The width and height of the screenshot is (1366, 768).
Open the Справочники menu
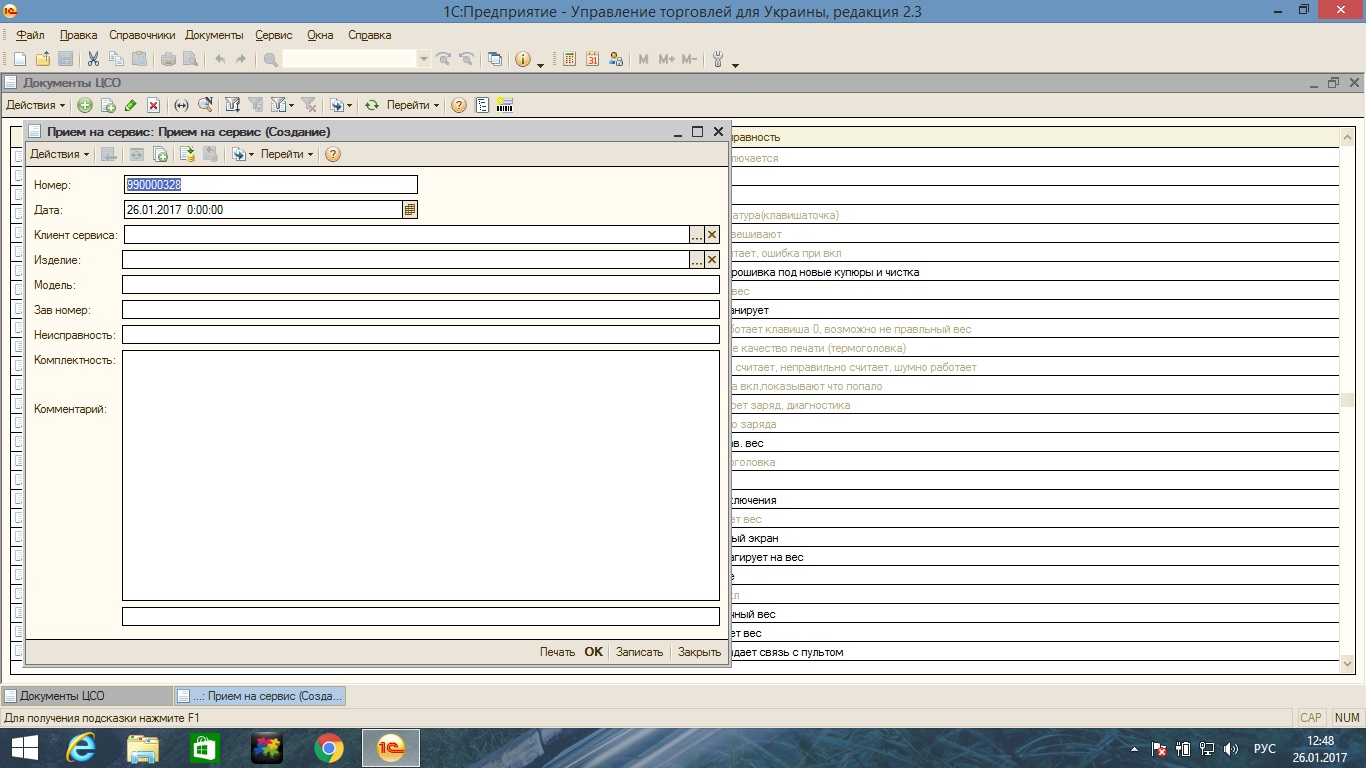point(142,35)
